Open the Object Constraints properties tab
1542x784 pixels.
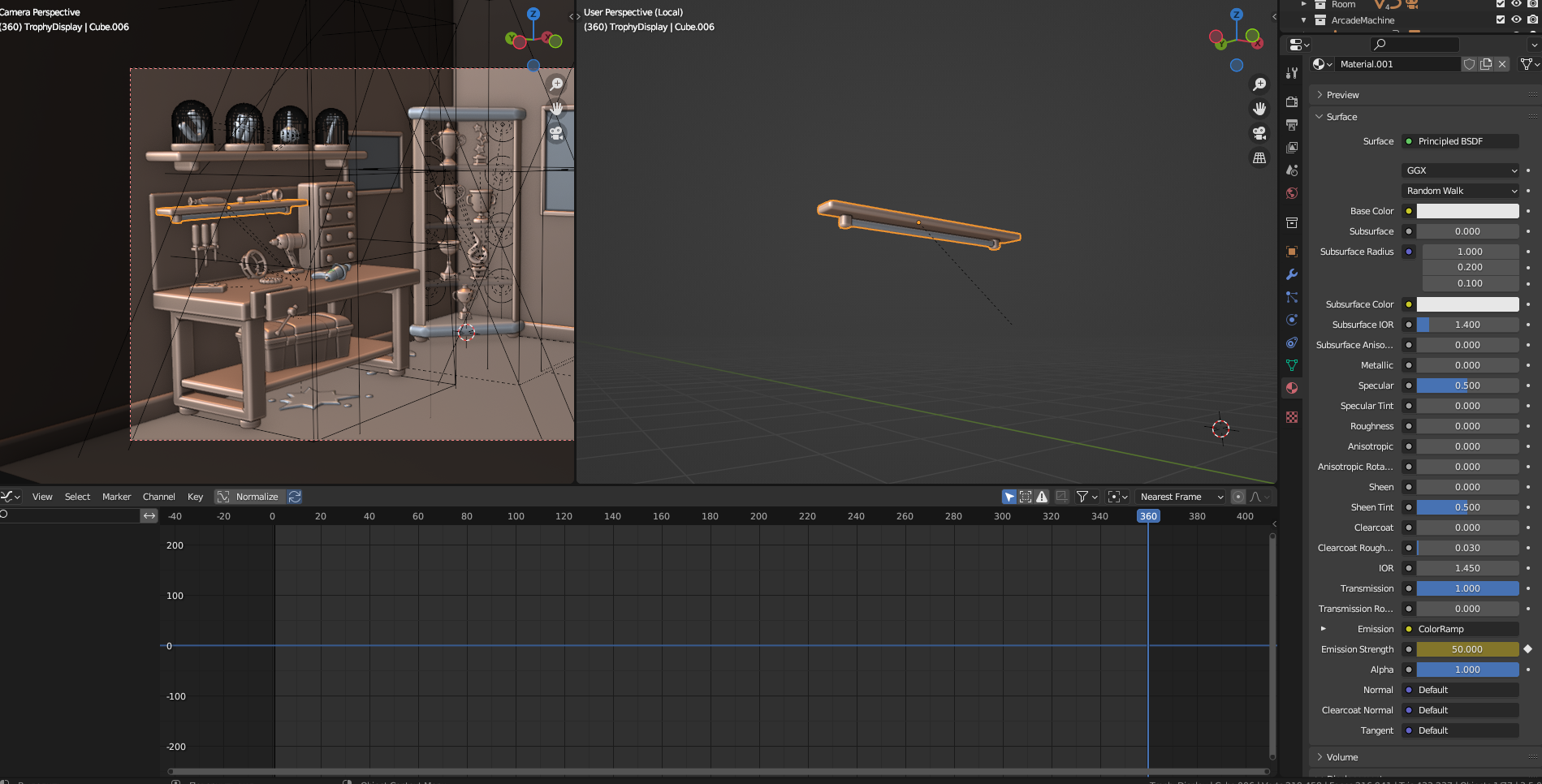tap(1291, 342)
